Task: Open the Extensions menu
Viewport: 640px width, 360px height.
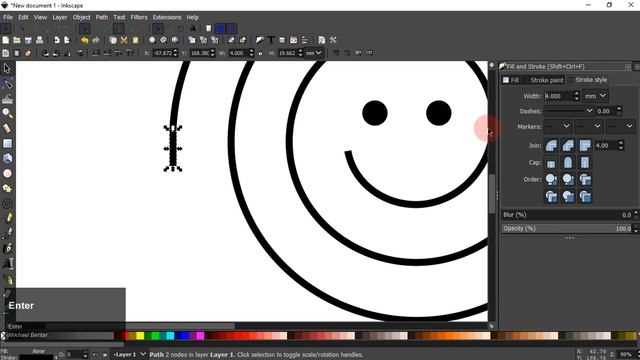Action: point(167,17)
